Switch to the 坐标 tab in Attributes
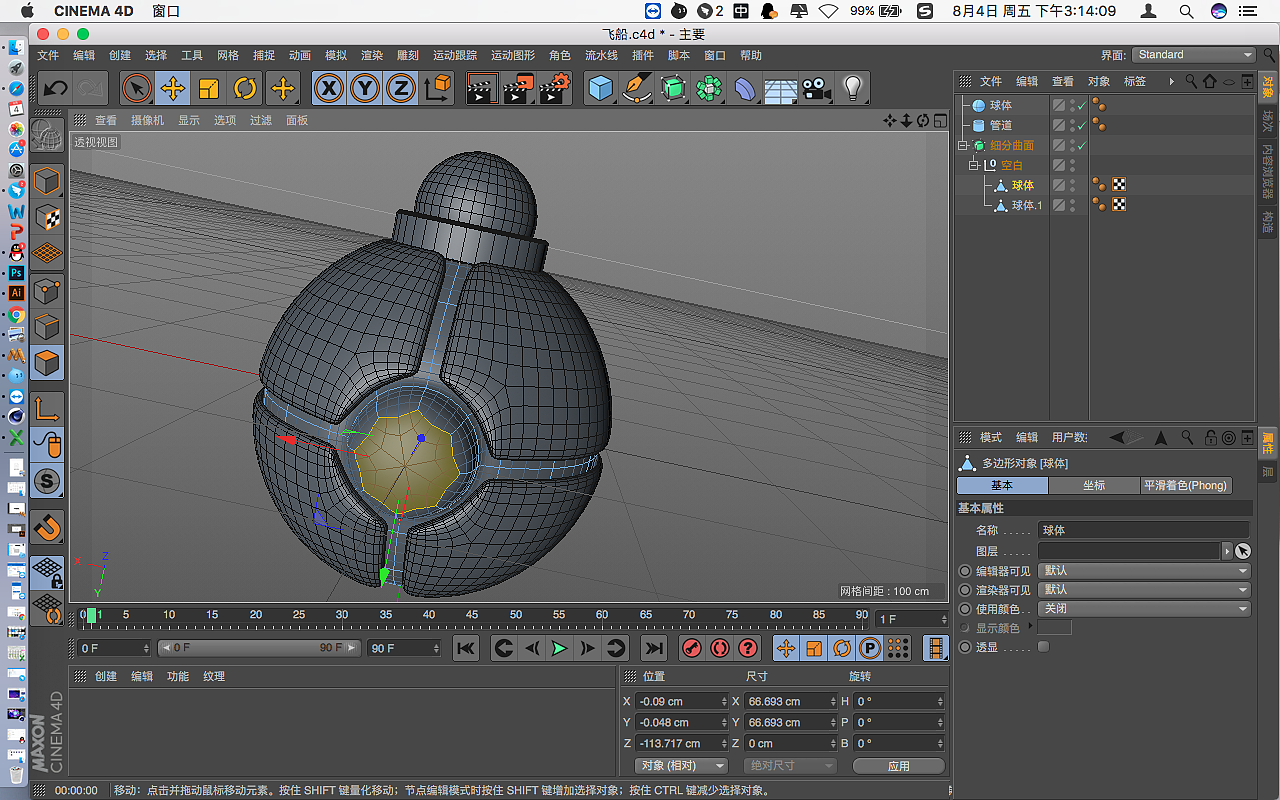This screenshot has height=800, width=1280. pos(1094,486)
